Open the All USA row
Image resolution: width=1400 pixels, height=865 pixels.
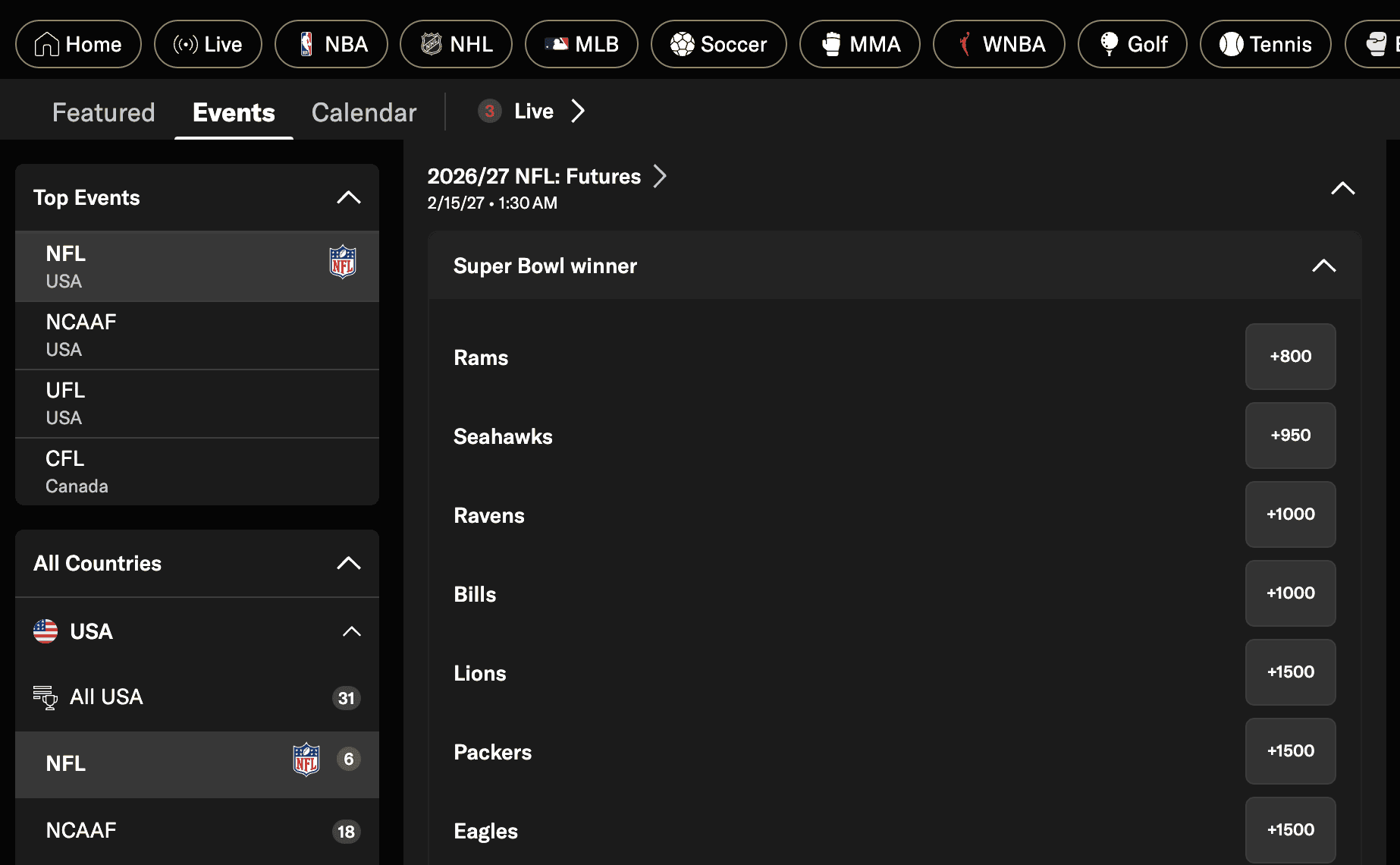197,697
